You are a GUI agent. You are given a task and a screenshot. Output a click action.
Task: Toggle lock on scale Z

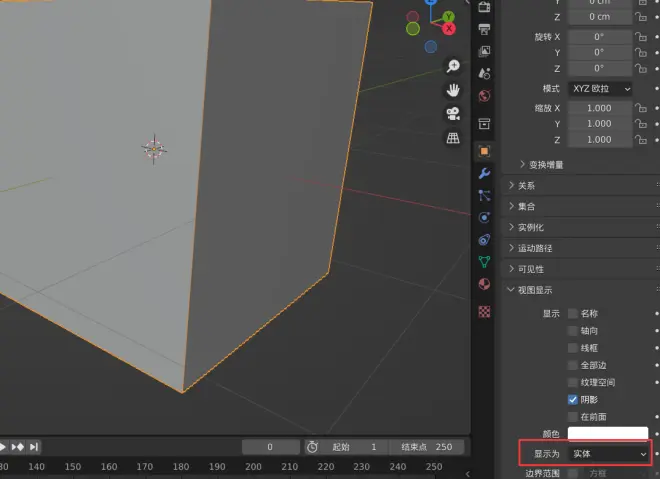pos(641,139)
